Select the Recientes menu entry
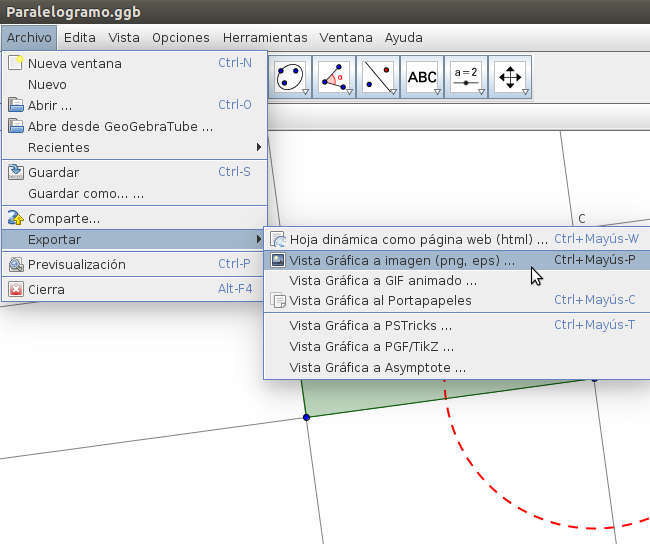The height and width of the screenshot is (544, 650). click(135, 147)
